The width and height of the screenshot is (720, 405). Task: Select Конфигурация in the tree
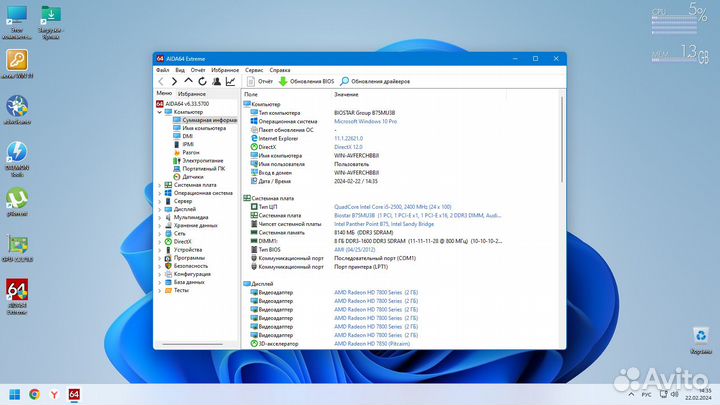[x=188, y=274]
